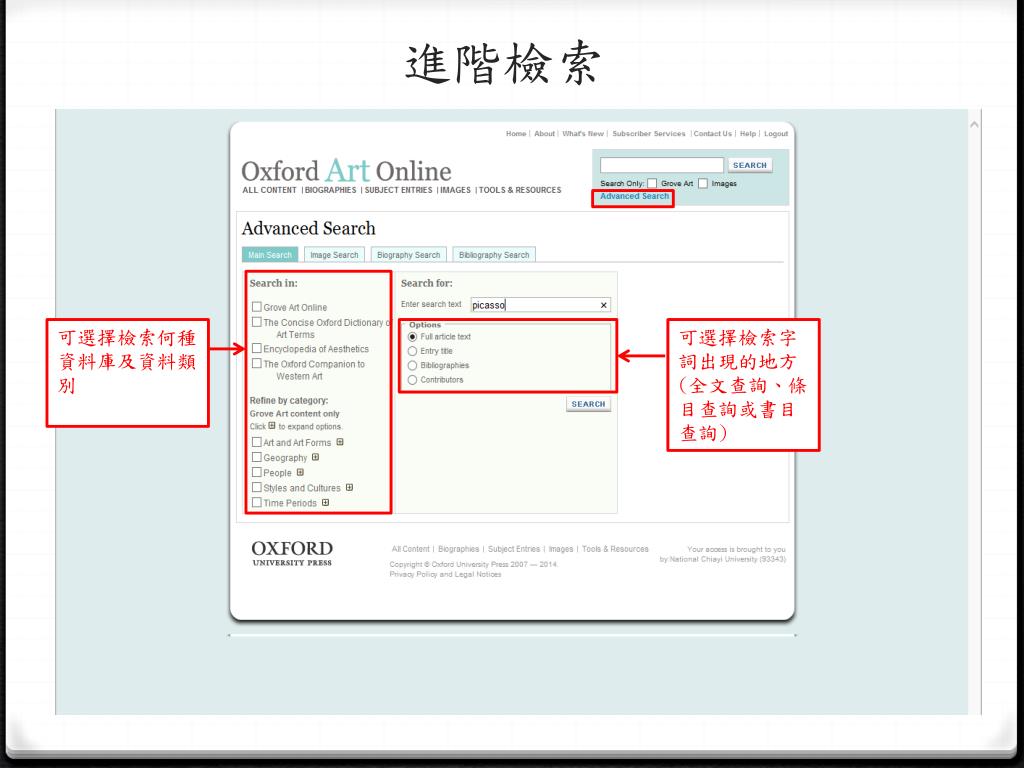Open the Contact Us link
The image size is (1024, 768).
[712, 133]
